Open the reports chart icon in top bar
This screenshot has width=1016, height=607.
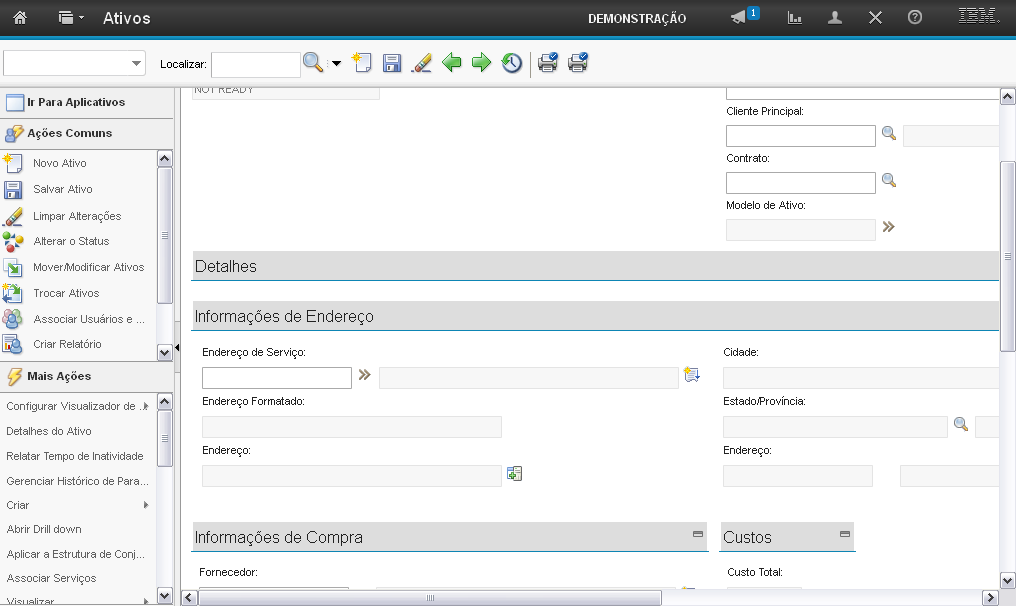click(x=795, y=18)
